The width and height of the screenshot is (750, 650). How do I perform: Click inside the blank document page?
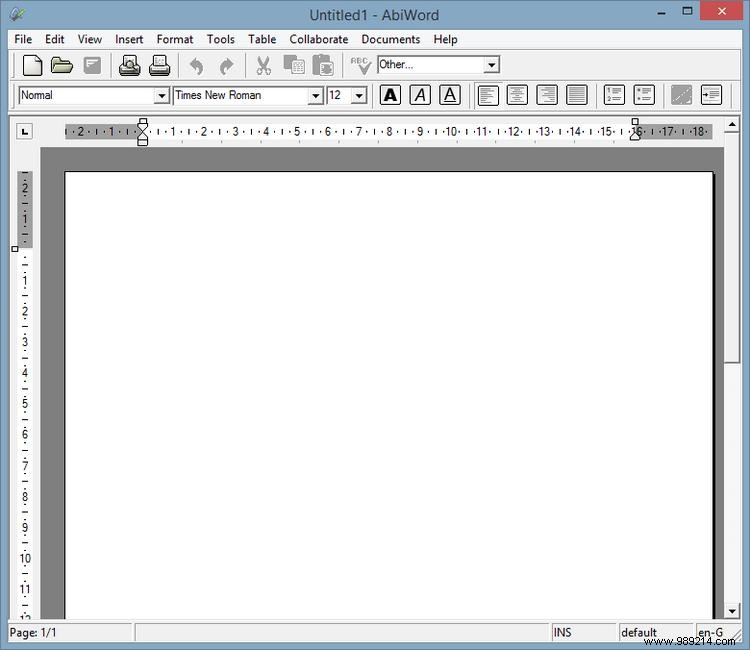[x=388, y=395]
